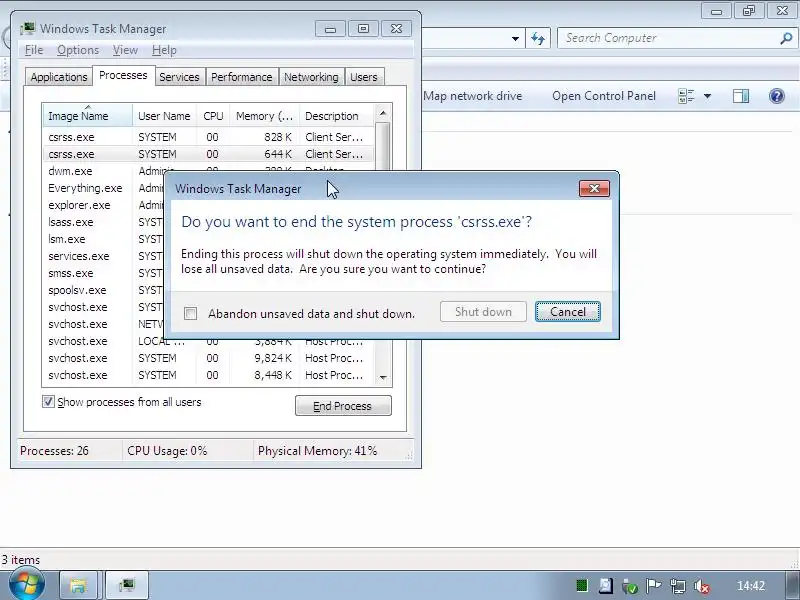Click Open Control Panel in Explorer
This screenshot has width=800, height=600.
coord(604,96)
